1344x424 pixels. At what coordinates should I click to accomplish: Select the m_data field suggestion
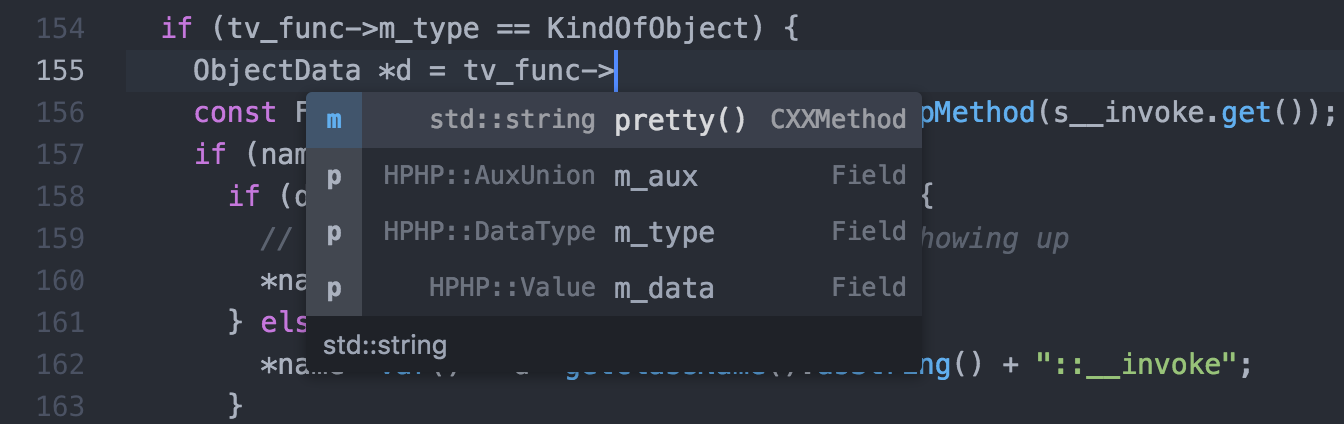(614, 288)
